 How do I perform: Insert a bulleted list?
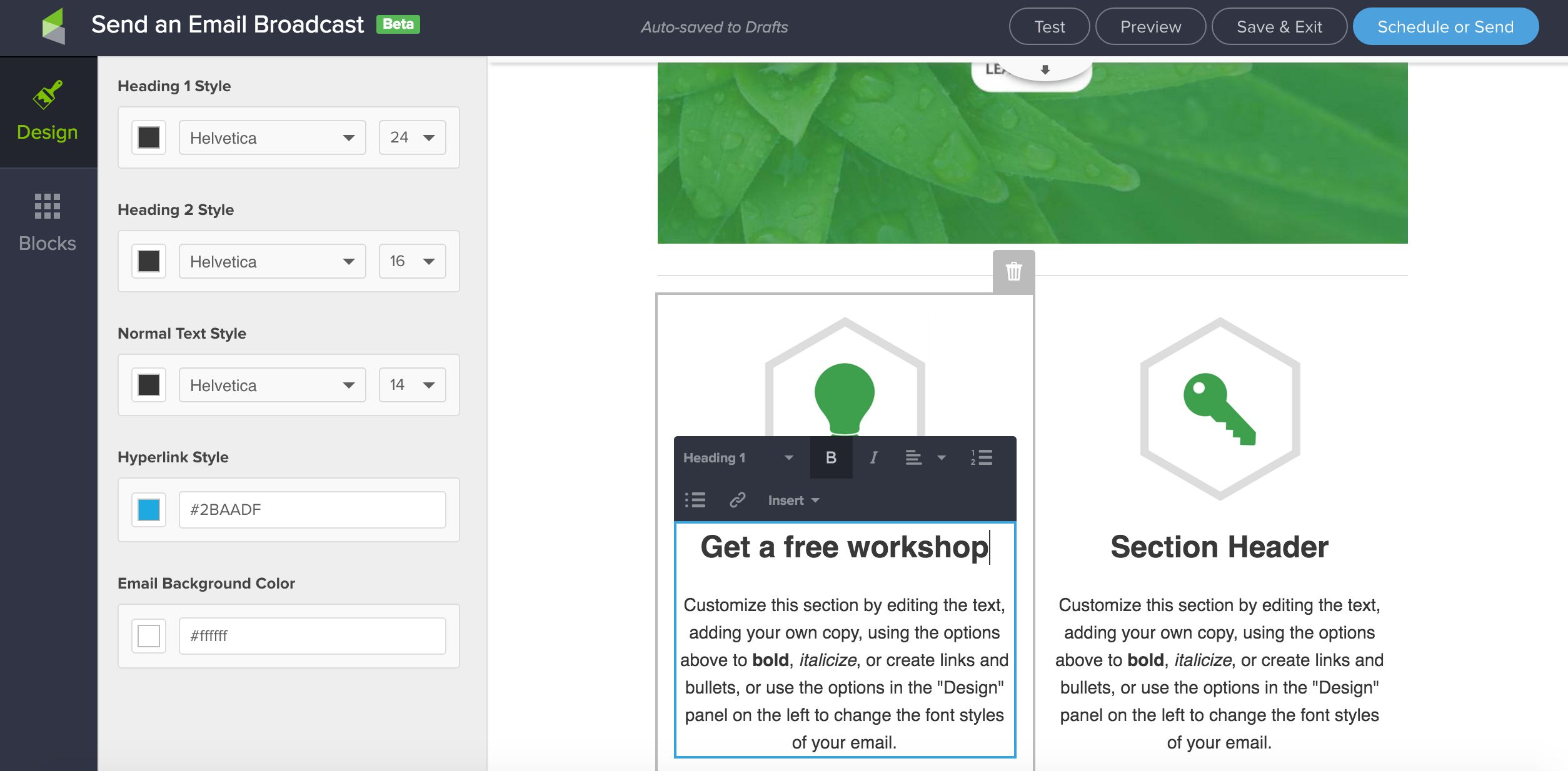[x=695, y=500]
